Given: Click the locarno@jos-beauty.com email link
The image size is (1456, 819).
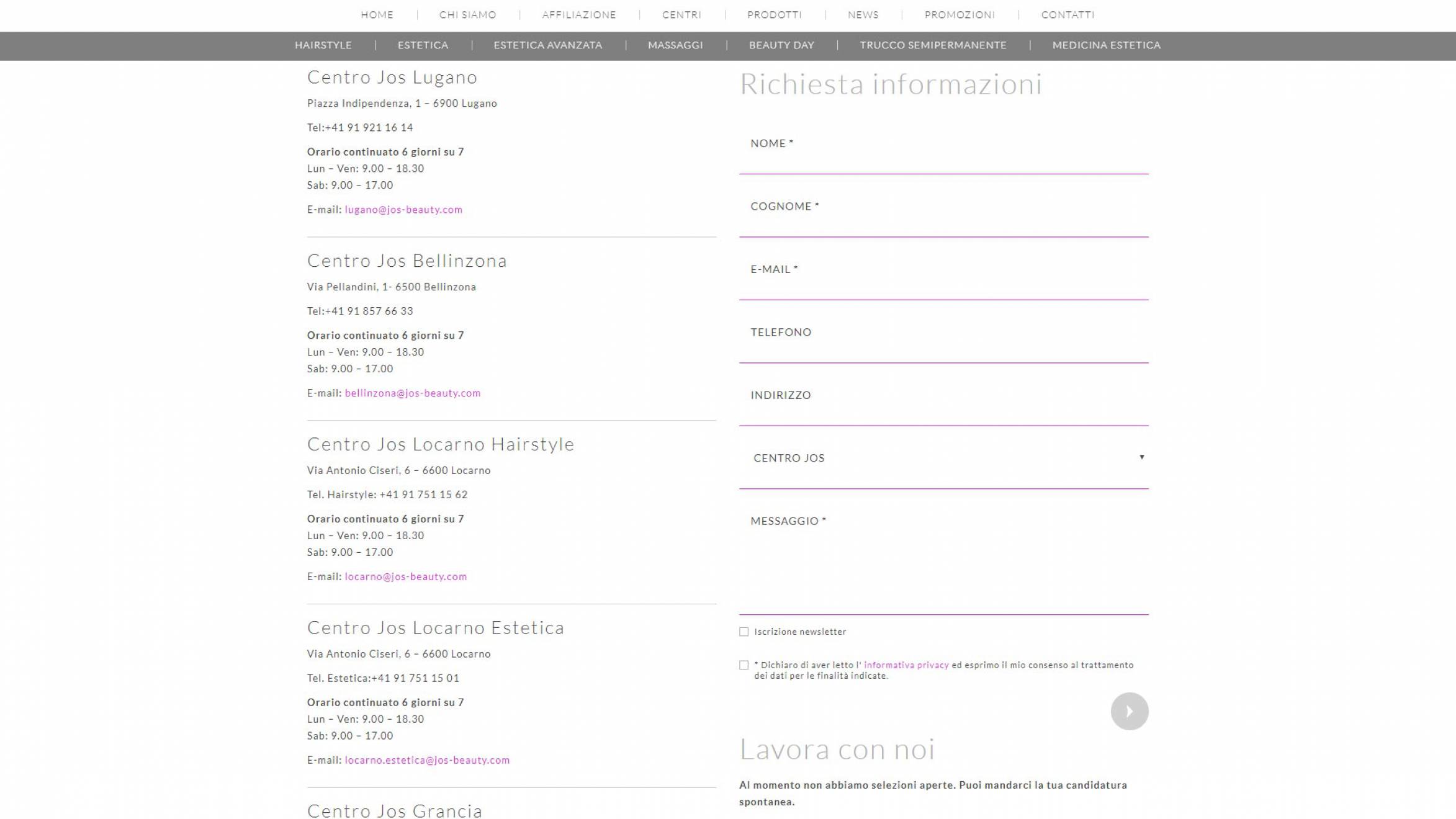Looking at the screenshot, I should pyautogui.click(x=406, y=577).
